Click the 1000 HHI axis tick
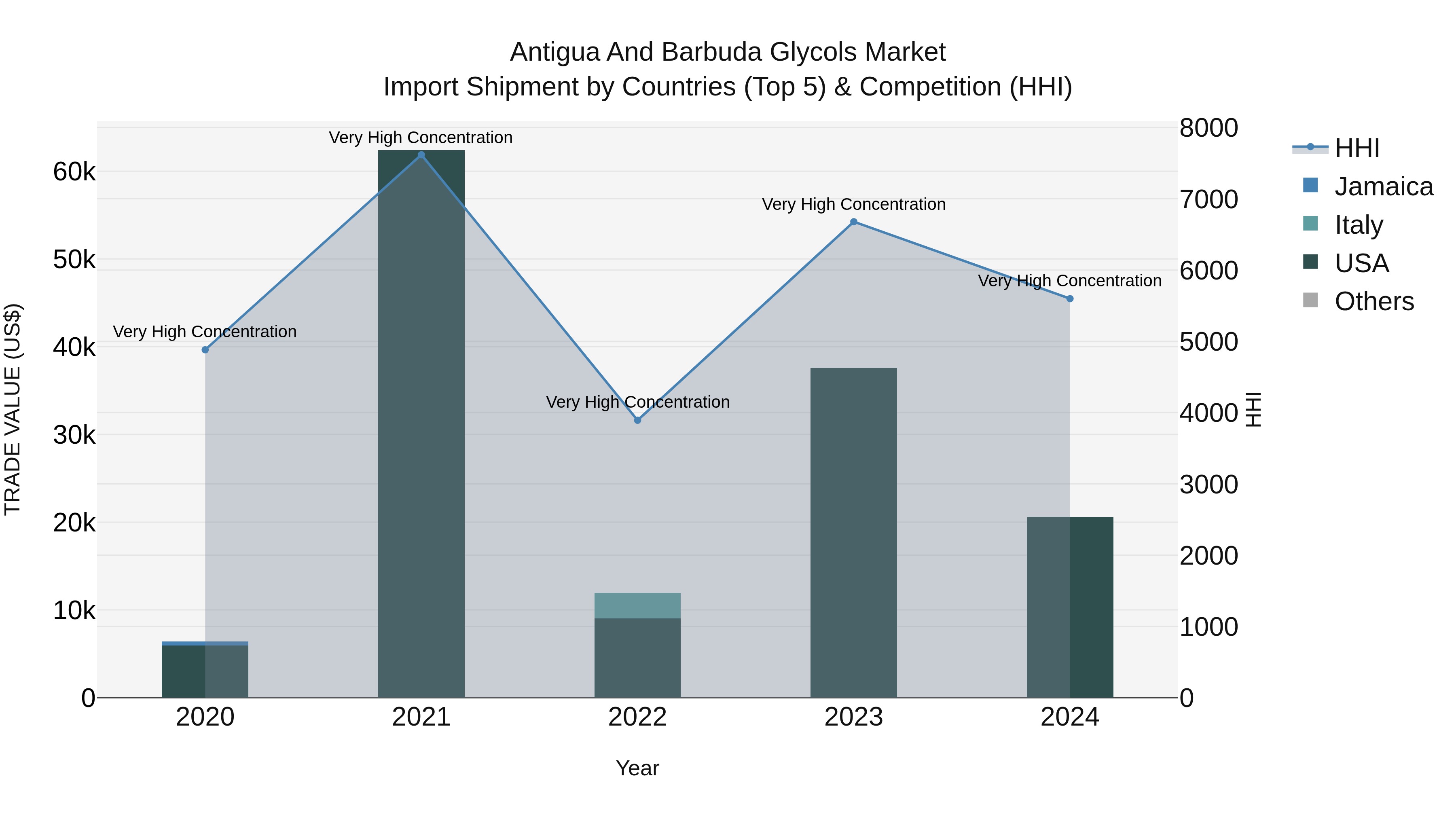This screenshot has height=819, width=1456. click(x=1208, y=627)
